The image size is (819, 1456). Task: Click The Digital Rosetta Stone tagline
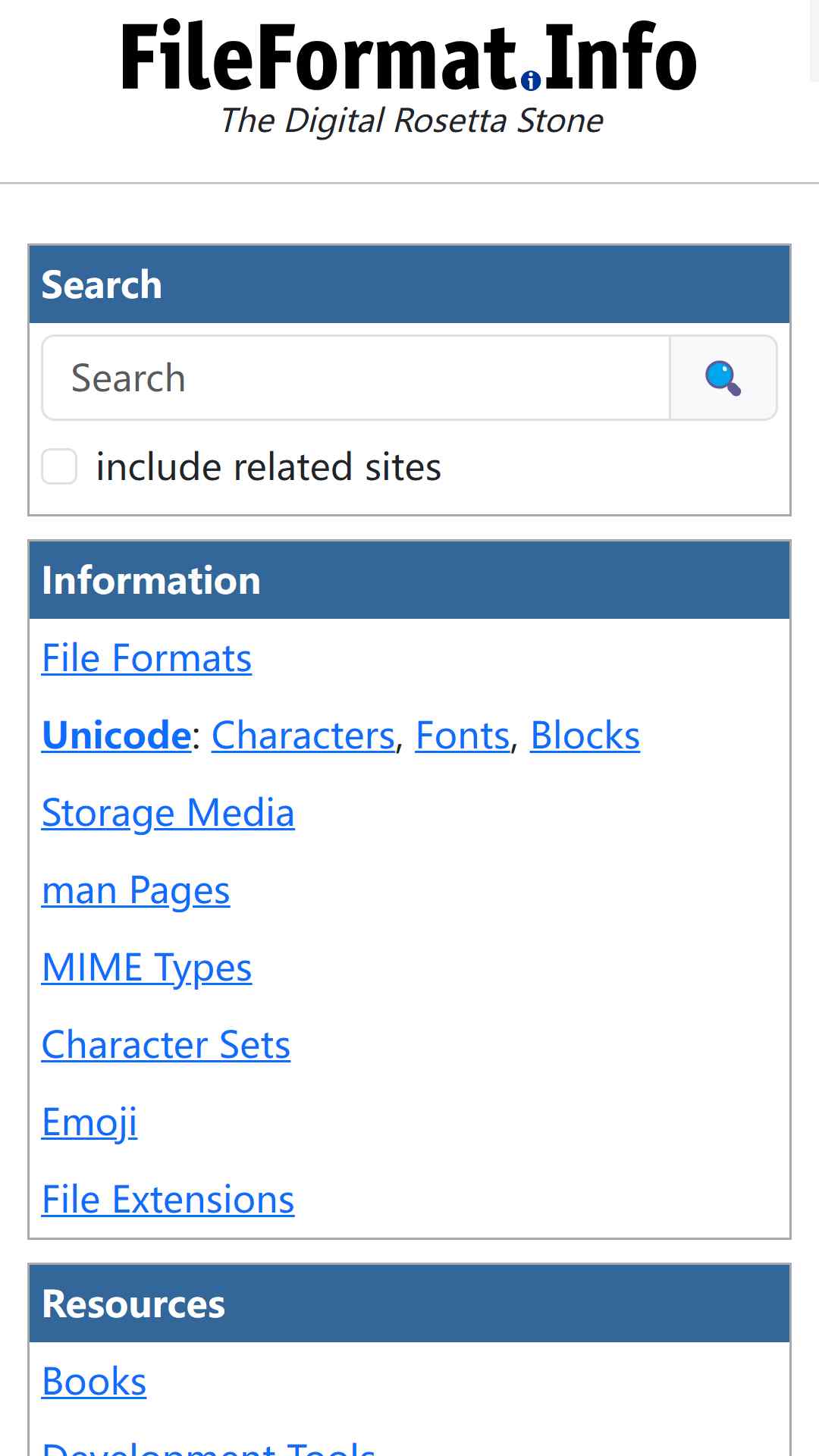pos(412,121)
